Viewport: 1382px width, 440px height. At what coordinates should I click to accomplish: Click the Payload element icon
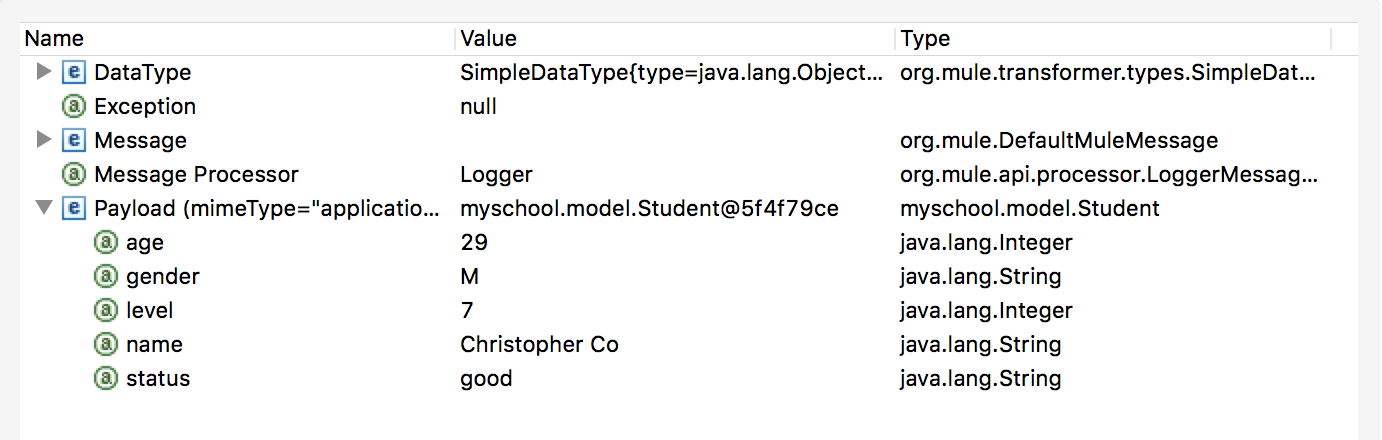[73, 208]
